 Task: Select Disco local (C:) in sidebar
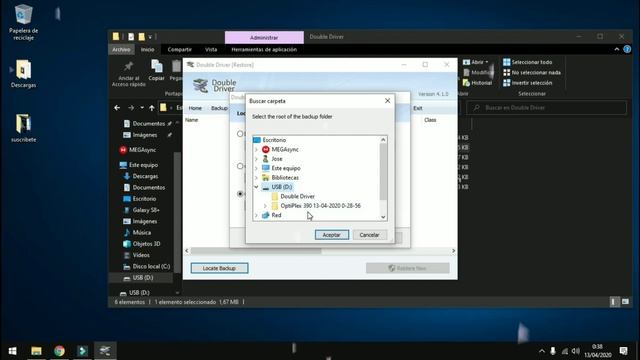click(147, 266)
